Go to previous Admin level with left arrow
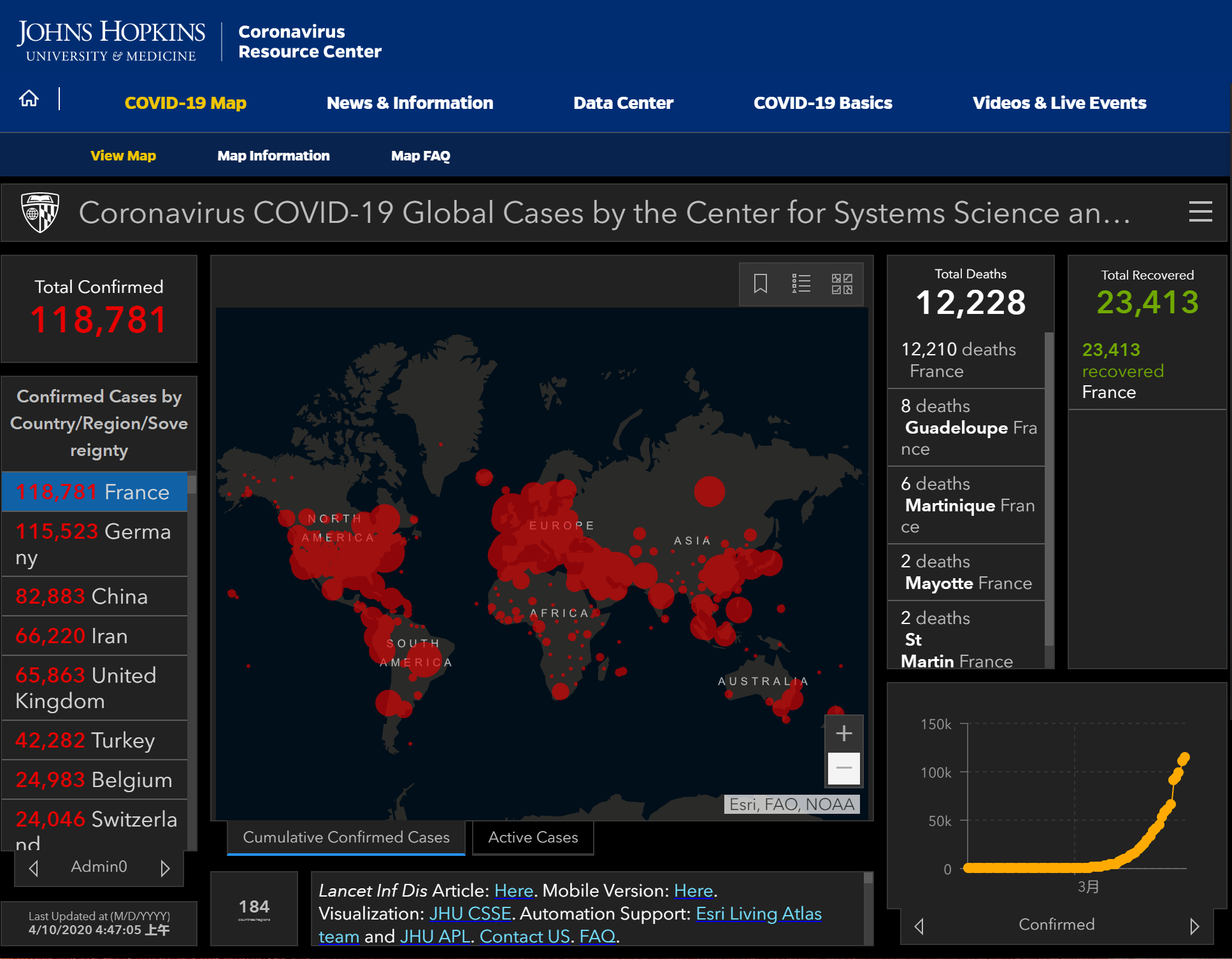 click(x=34, y=868)
